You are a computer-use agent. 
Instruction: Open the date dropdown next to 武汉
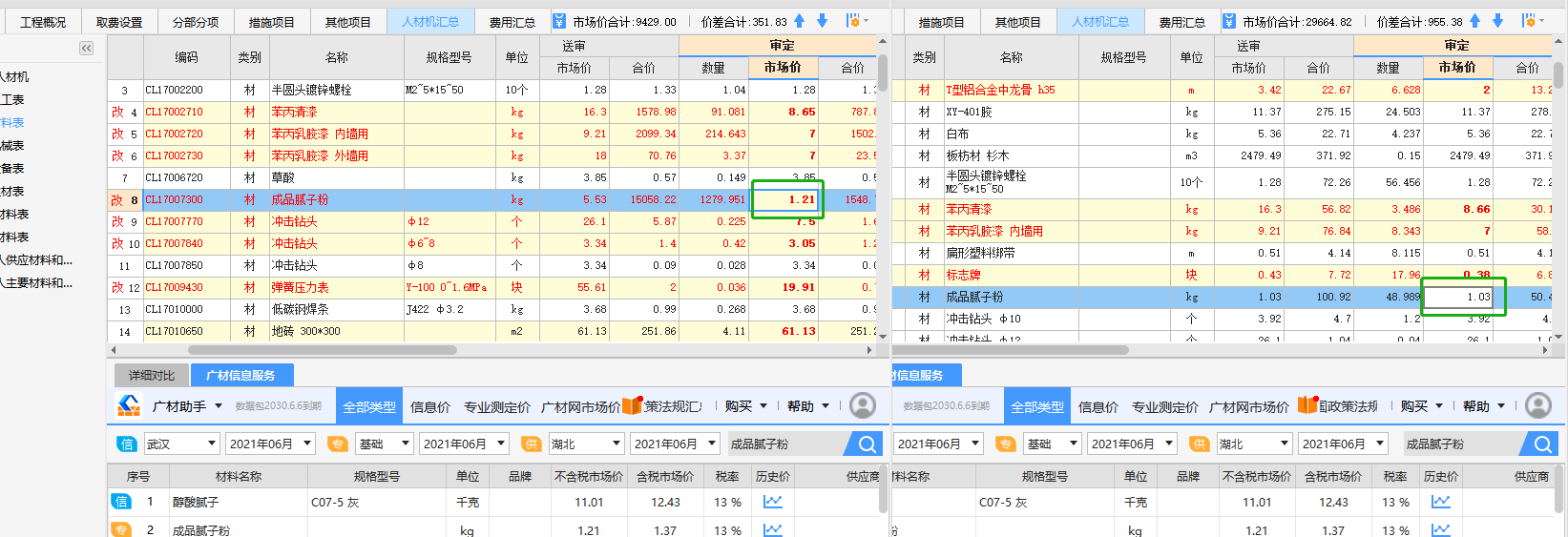(x=271, y=444)
